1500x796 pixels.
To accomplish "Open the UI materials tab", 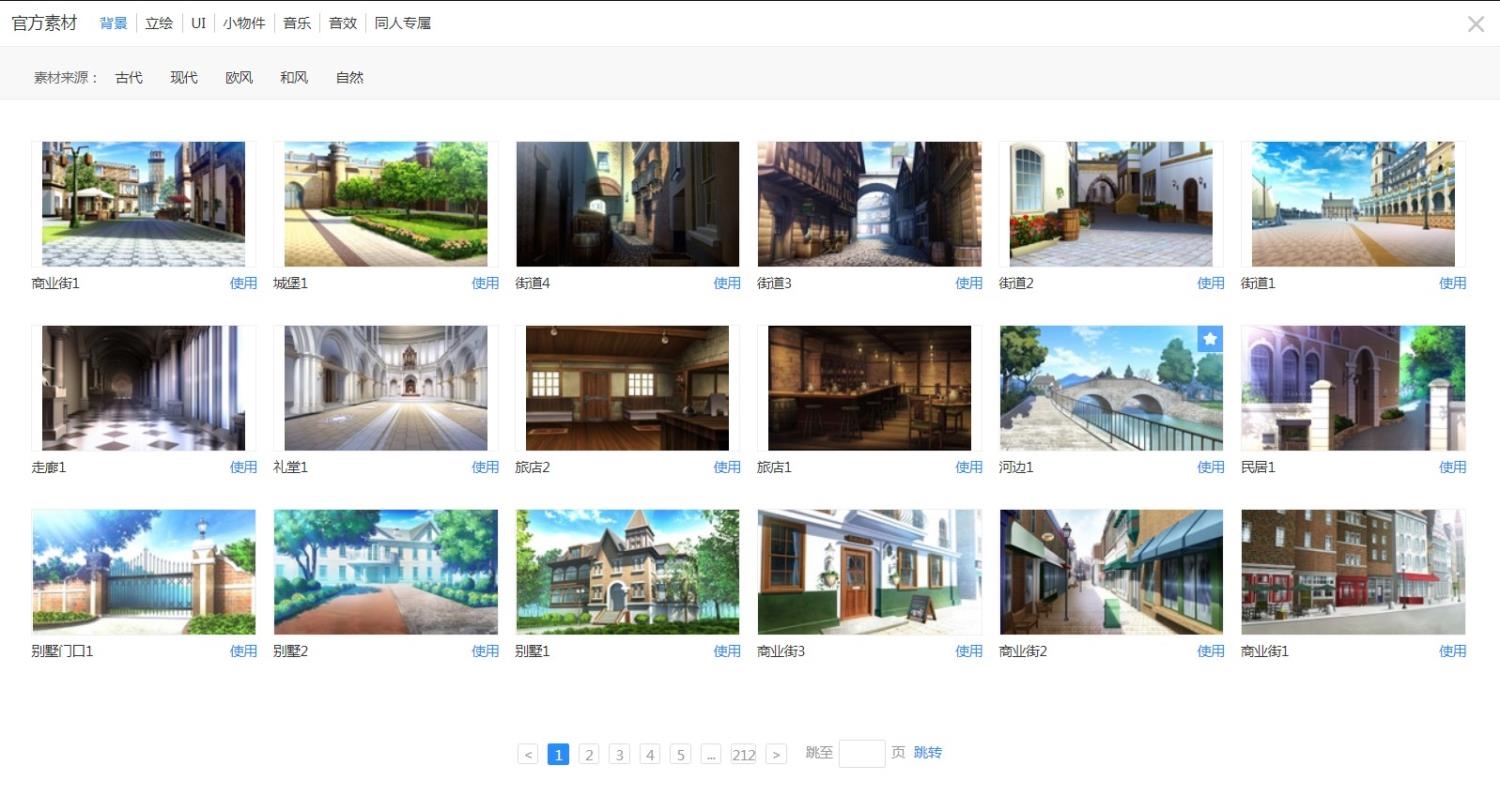I will point(198,23).
